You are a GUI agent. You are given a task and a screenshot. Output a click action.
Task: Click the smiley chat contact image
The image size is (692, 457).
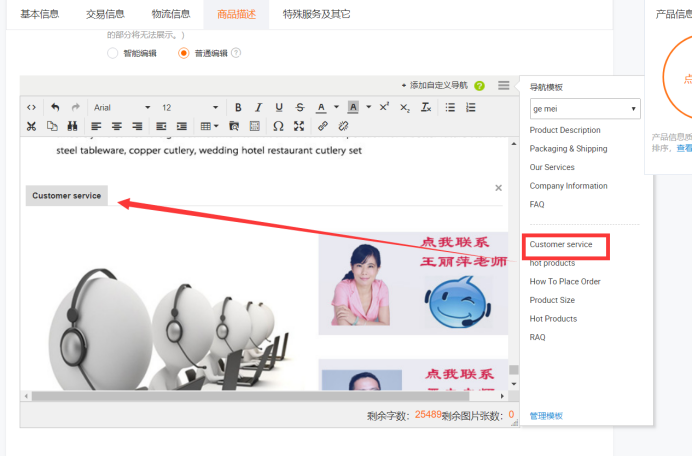point(458,302)
